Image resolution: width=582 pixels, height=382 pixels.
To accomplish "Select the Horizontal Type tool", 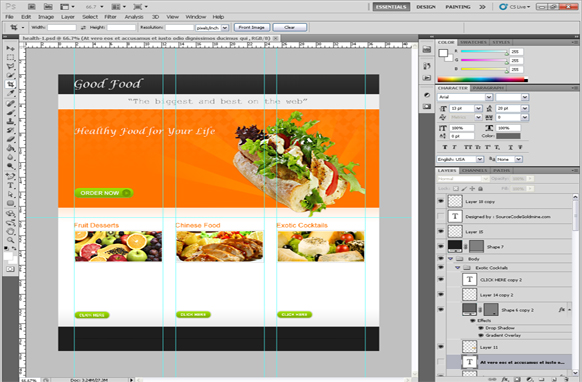I will point(10,185).
